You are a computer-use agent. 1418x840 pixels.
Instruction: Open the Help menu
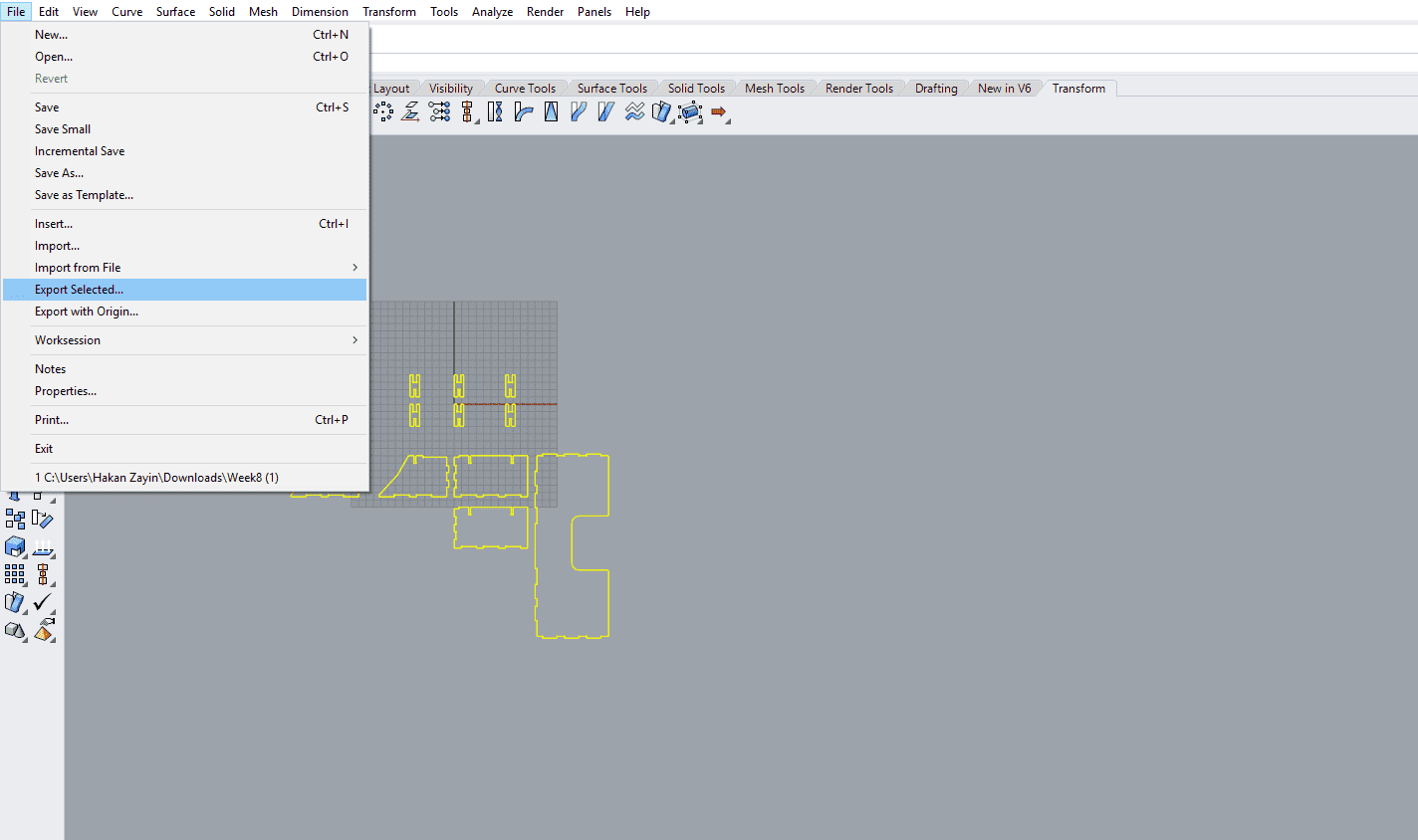637,12
